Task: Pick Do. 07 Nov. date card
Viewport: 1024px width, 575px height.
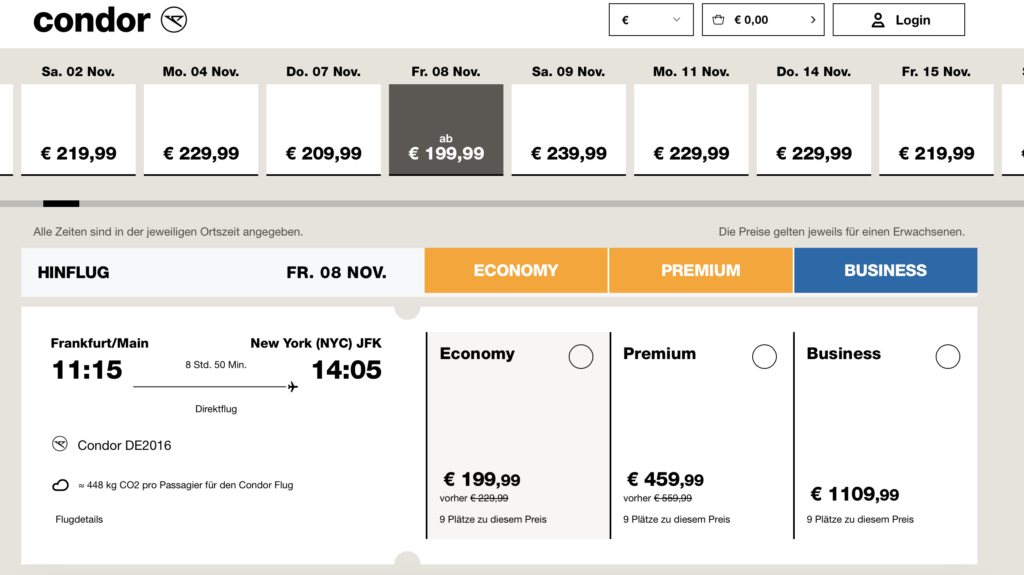Action: pos(323,130)
